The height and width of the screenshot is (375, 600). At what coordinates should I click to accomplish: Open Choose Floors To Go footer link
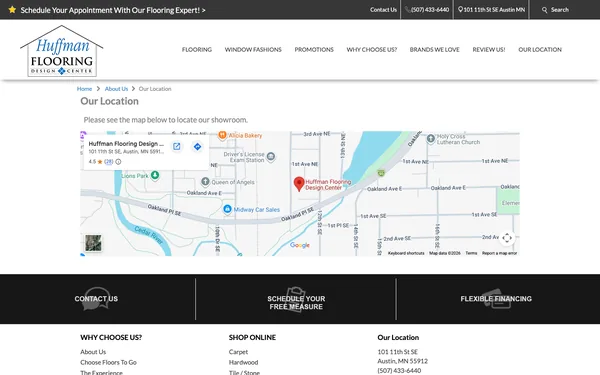[108, 362]
